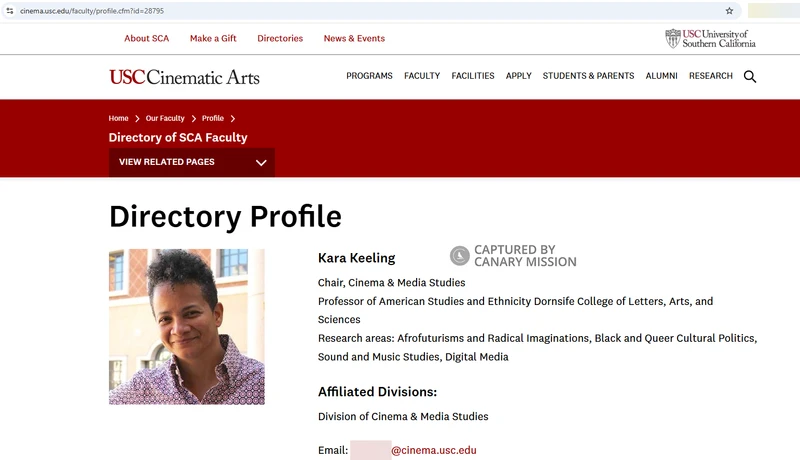Select the name text Kara Keeling
This screenshot has height=460, width=800.
[x=357, y=258]
